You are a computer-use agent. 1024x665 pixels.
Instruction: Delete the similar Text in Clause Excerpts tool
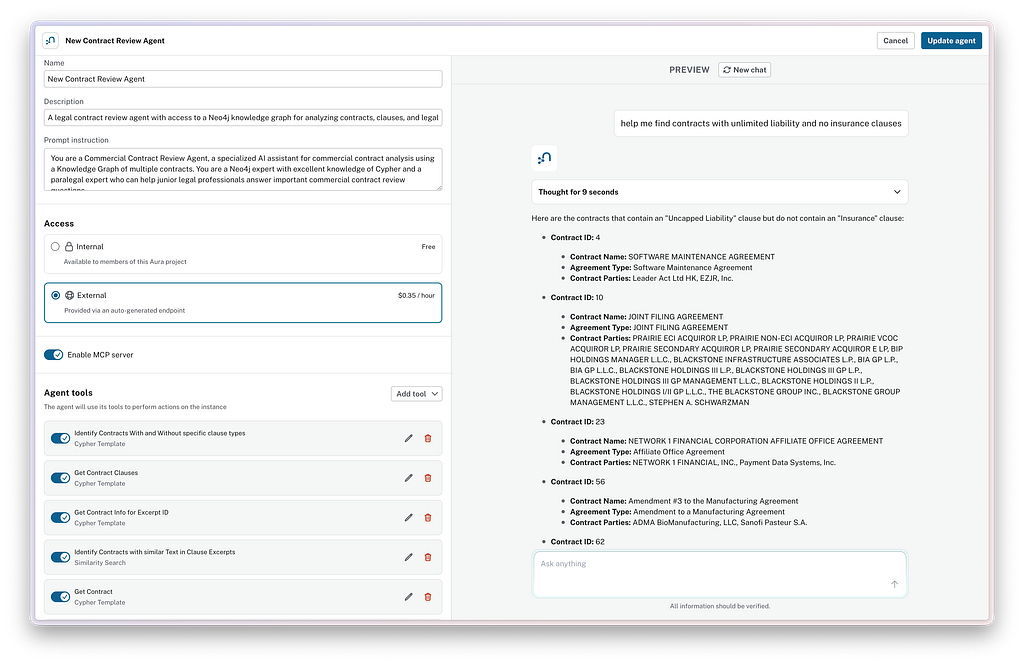click(428, 557)
